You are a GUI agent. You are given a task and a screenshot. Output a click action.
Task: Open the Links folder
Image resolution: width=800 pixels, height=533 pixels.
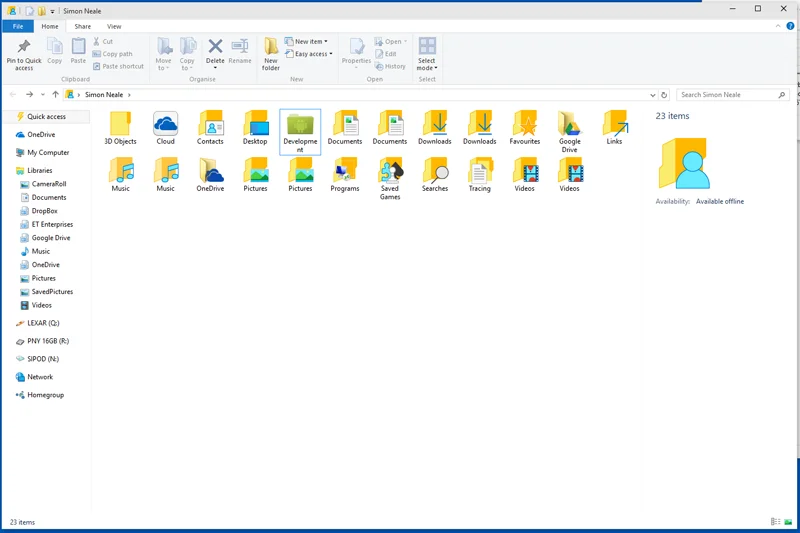(614, 128)
